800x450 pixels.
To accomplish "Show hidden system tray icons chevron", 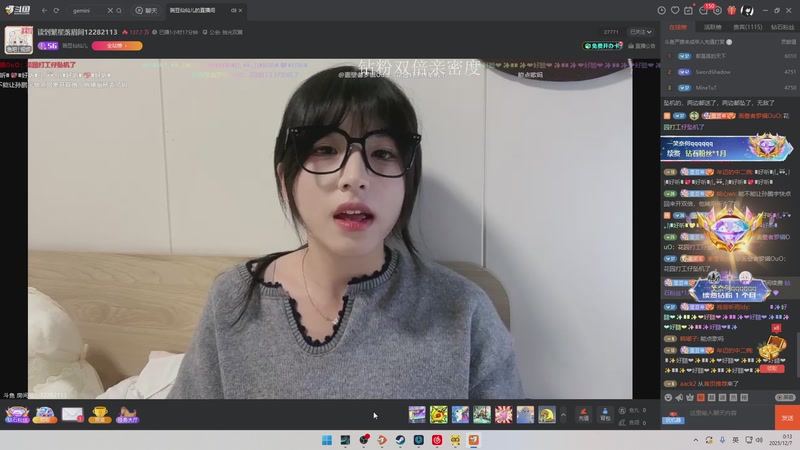I will click(695, 440).
